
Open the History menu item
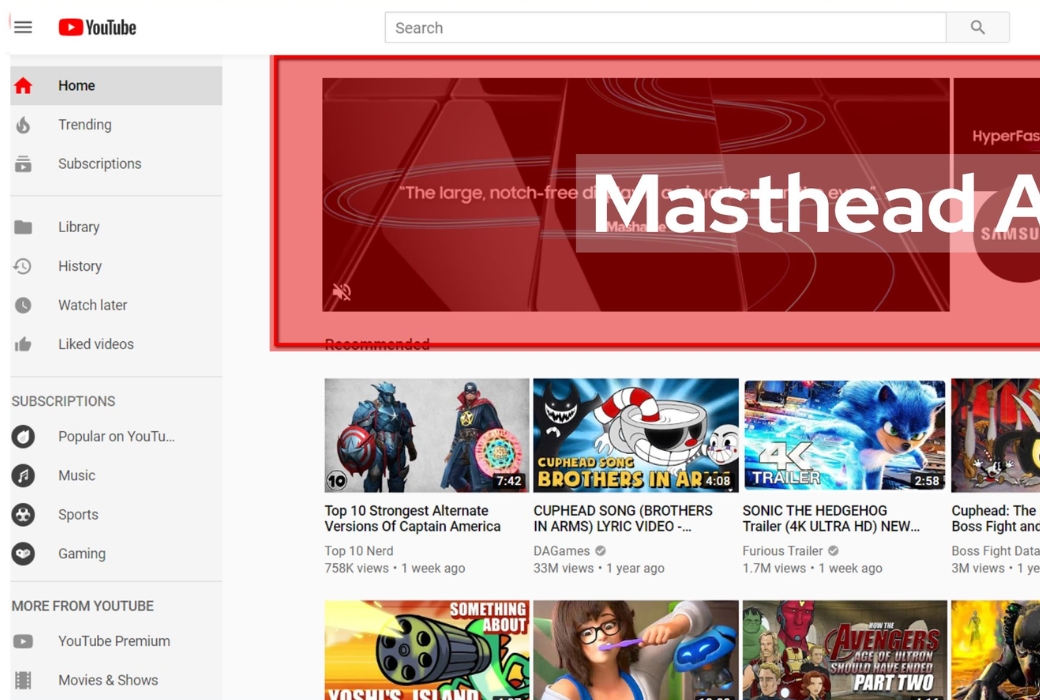coord(116,266)
